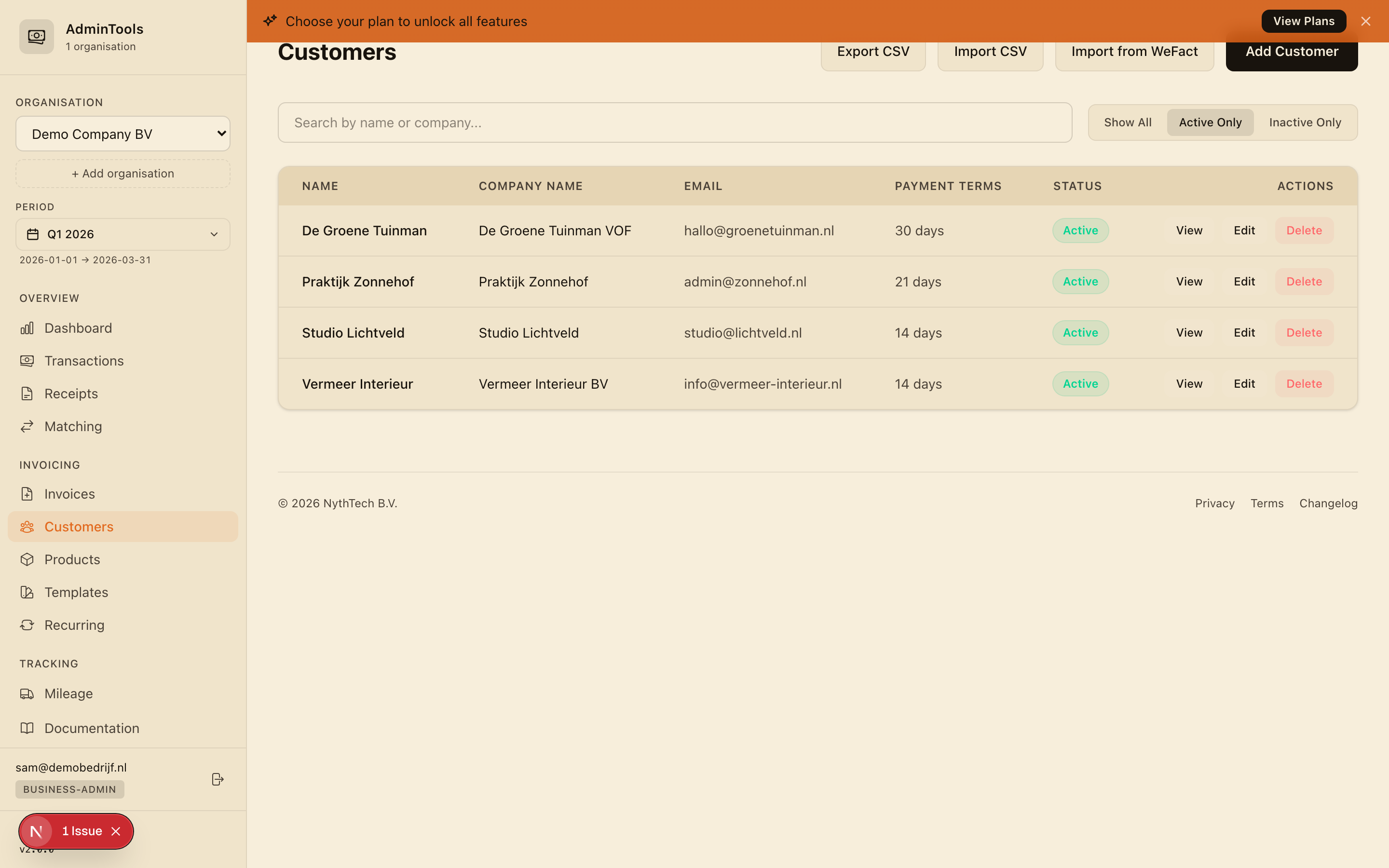Open the Changelog footer link
This screenshot has height=868, width=1389.
coord(1328,503)
